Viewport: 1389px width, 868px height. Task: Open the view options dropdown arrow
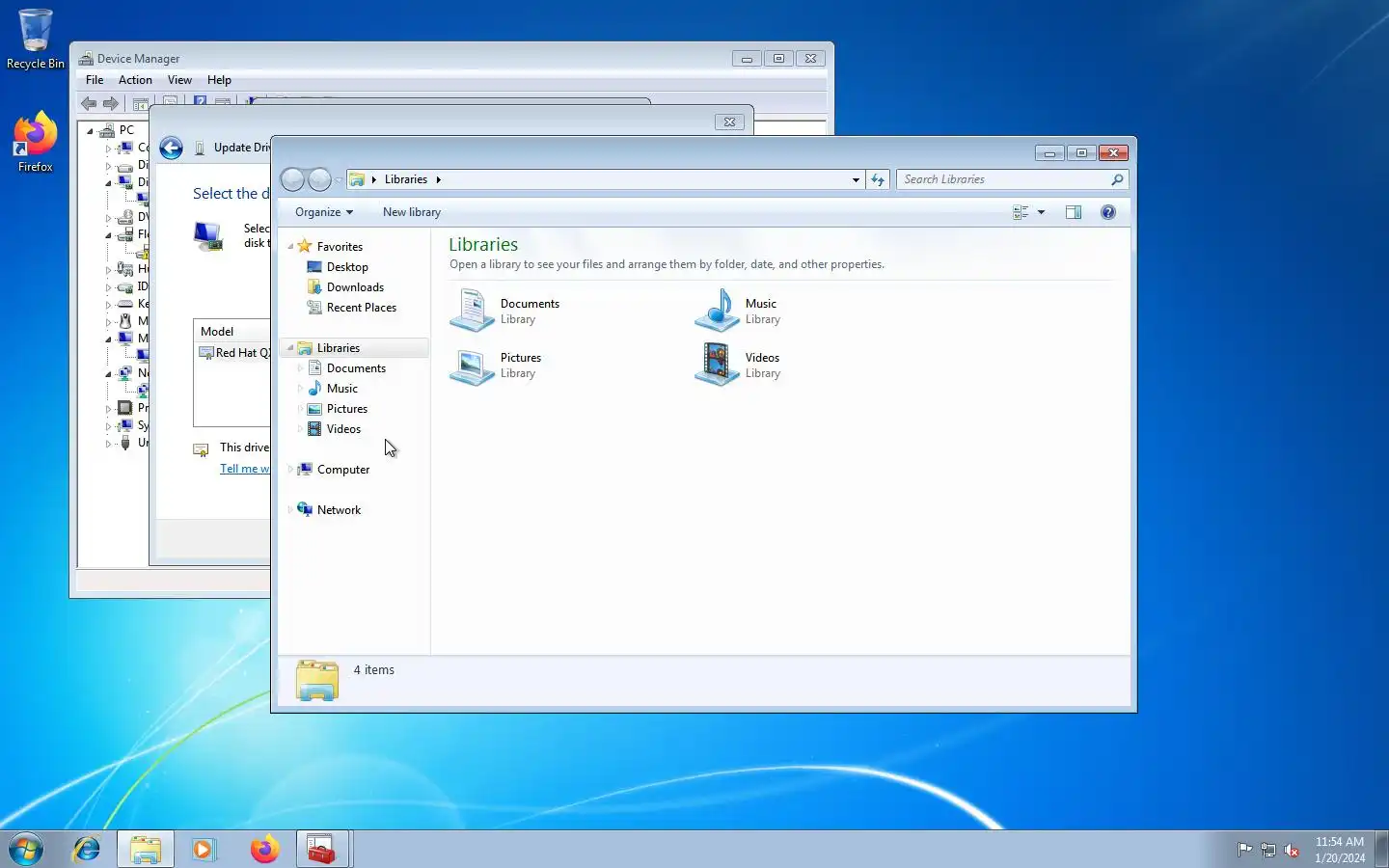pos(1041,212)
